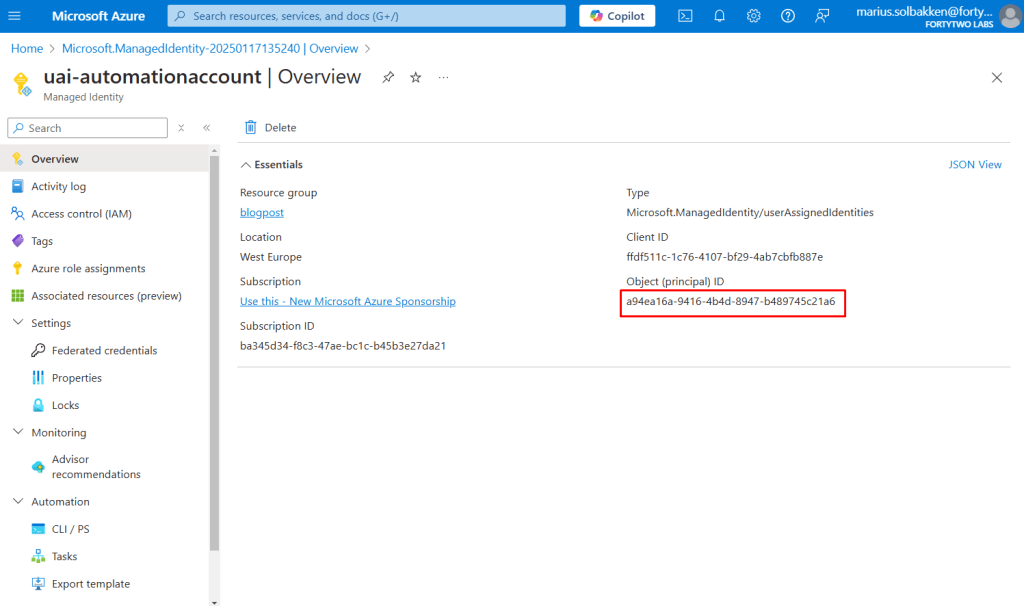Click the help question mark icon
Viewport: 1024px width, 606px height.
tap(788, 16)
